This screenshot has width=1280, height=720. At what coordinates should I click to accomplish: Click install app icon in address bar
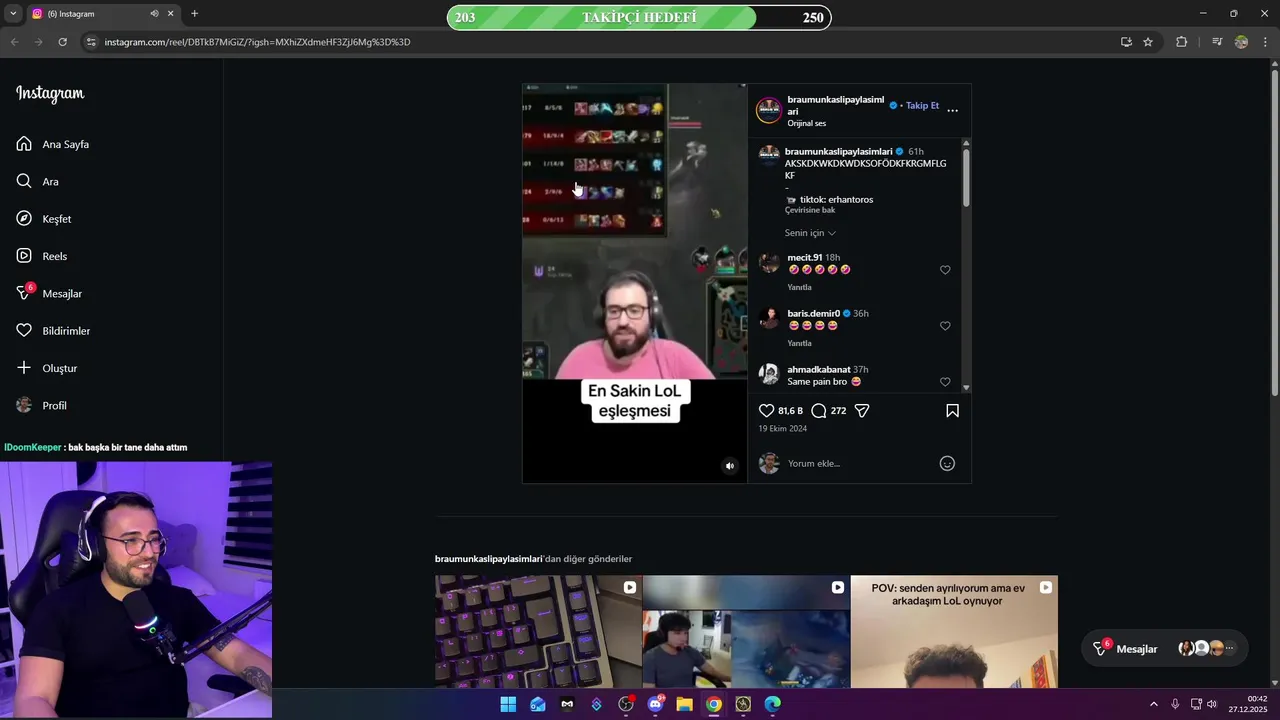[x=1126, y=42]
